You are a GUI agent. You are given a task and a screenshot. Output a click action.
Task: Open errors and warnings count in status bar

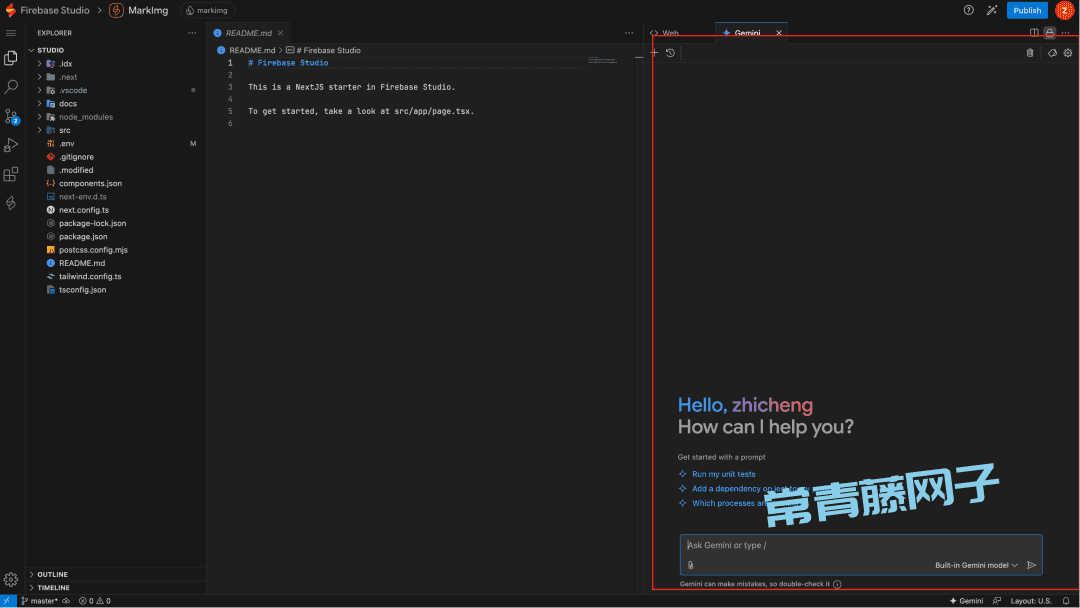(94, 601)
